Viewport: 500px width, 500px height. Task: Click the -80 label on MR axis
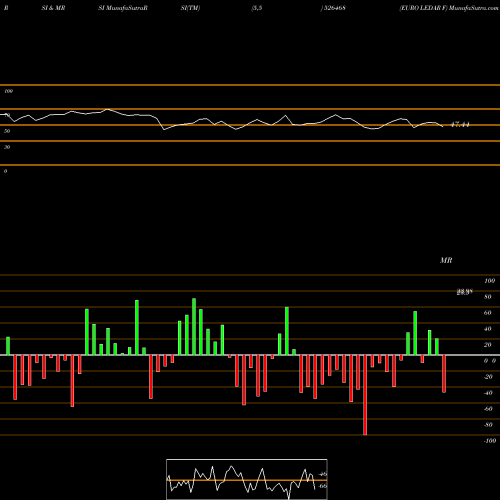[x=488, y=425]
